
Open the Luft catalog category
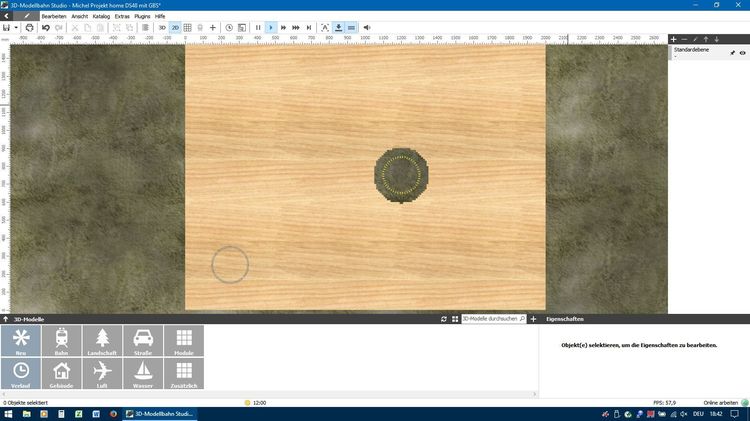[102, 373]
